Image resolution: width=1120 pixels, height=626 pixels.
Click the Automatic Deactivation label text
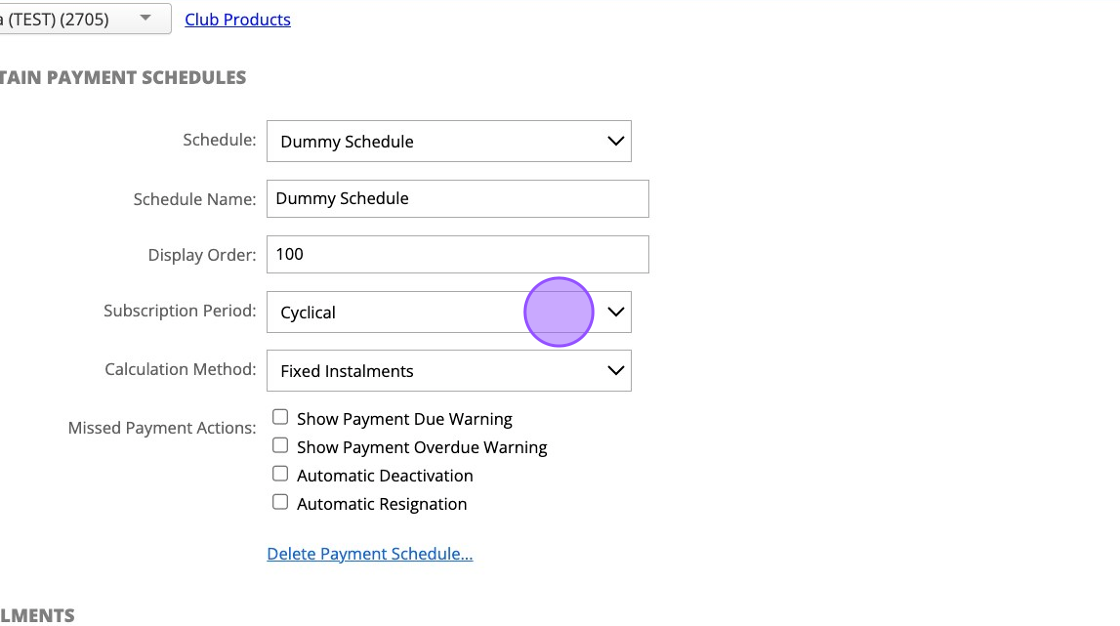click(x=385, y=476)
